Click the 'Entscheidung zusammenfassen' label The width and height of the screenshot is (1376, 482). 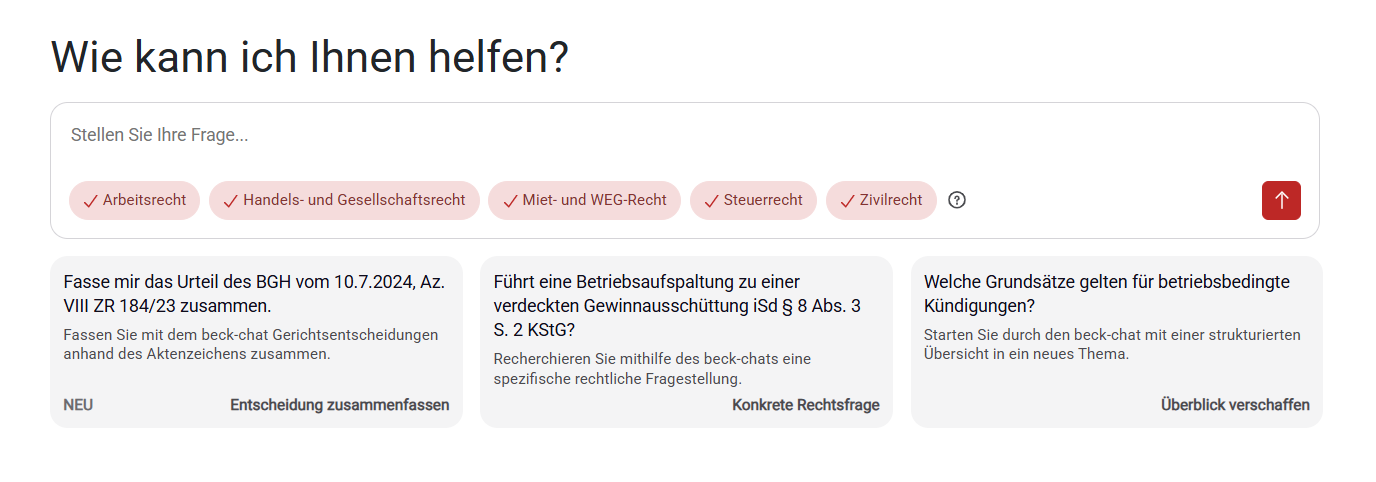click(x=339, y=405)
